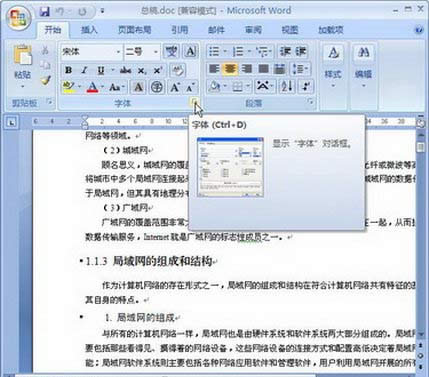Toggle underline formatting

click(101, 70)
